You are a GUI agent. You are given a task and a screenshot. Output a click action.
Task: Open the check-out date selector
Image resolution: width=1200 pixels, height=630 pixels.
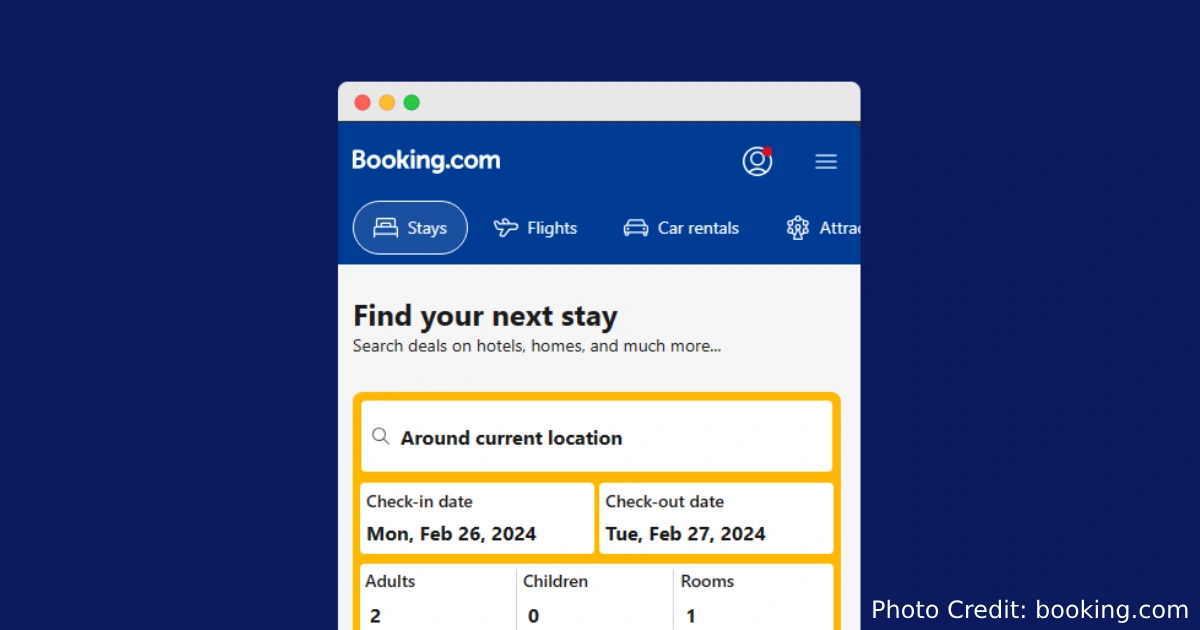[716, 518]
